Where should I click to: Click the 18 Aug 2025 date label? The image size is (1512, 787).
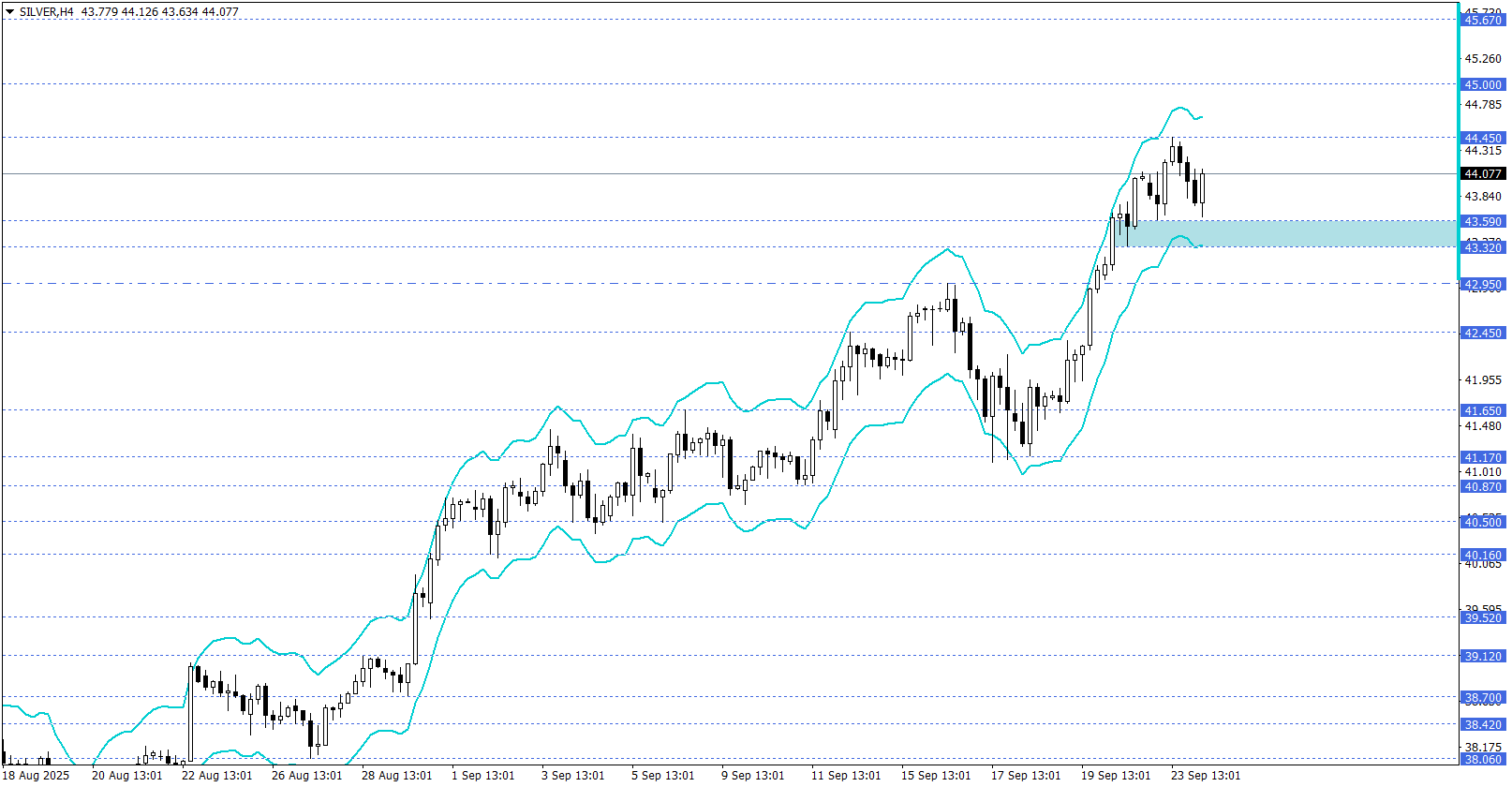point(37,775)
